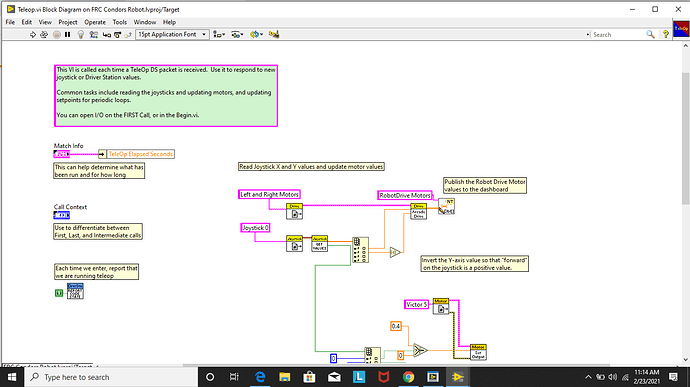
Task: Open the Tools menu
Action: (x=120, y=22)
